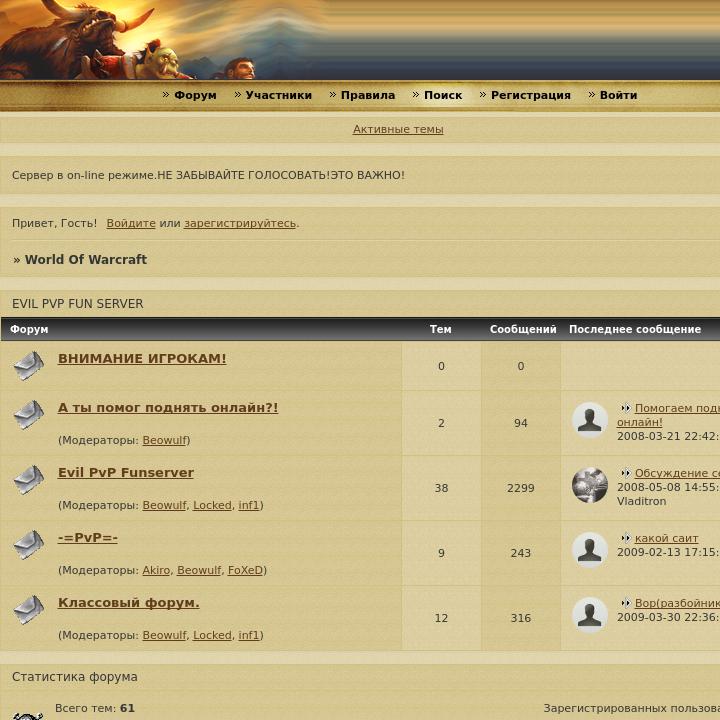The width and height of the screenshot is (720, 720).
Task: Open Поиск in the navigation bar
Action: pyautogui.click(x=443, y=95)
